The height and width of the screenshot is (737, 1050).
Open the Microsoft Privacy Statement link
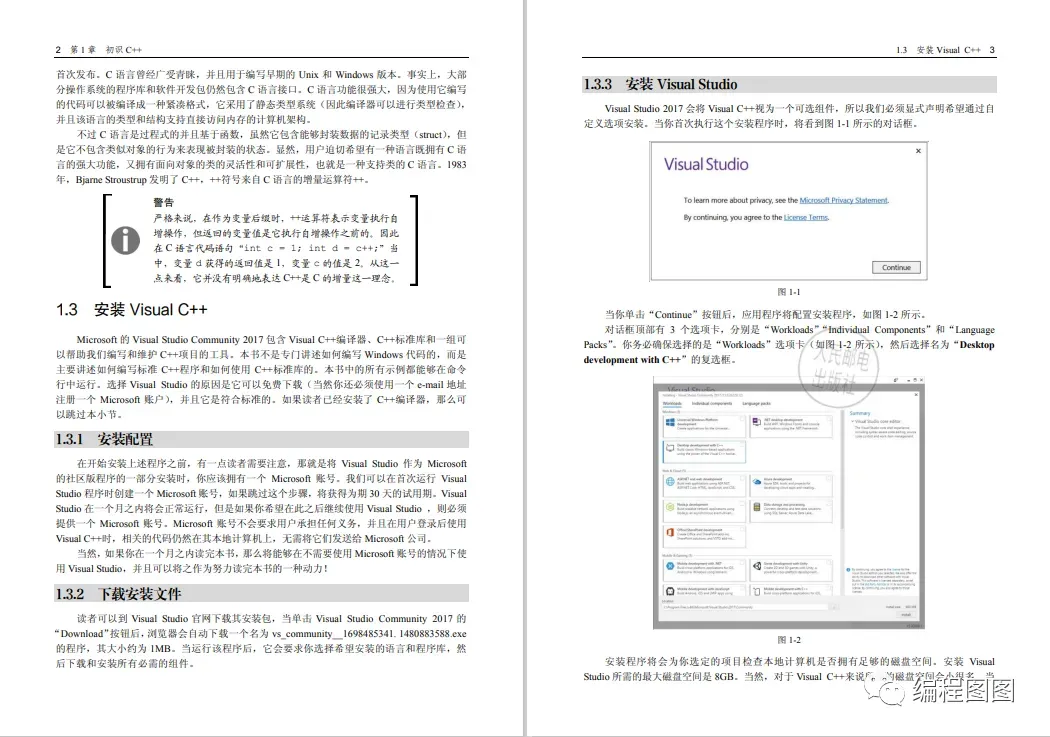pos(843,200)
